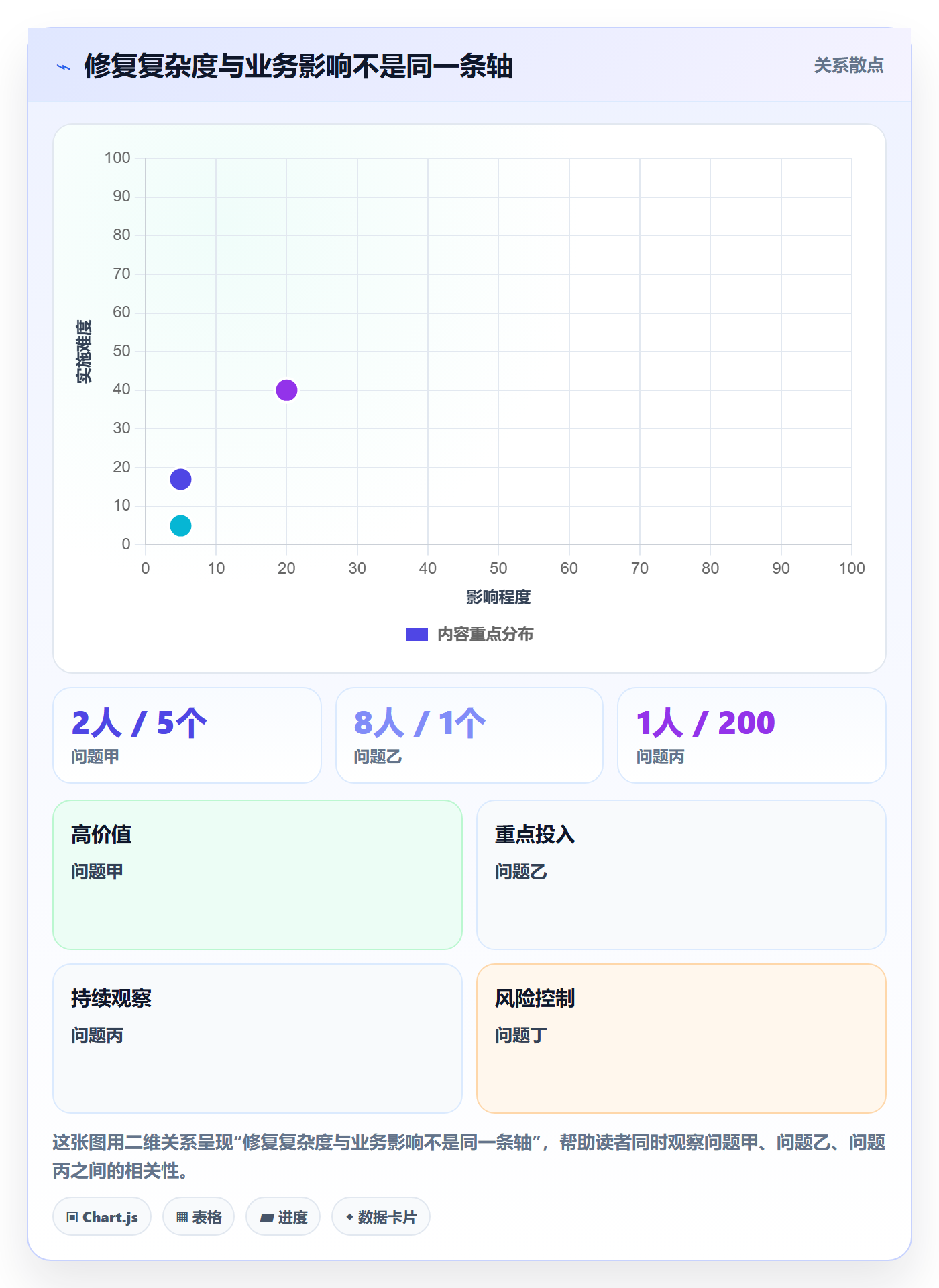Choose the 数据卡片 tag chip
The width and height of the screenshot is (939, 1288).
click(x=381, y=1217)
